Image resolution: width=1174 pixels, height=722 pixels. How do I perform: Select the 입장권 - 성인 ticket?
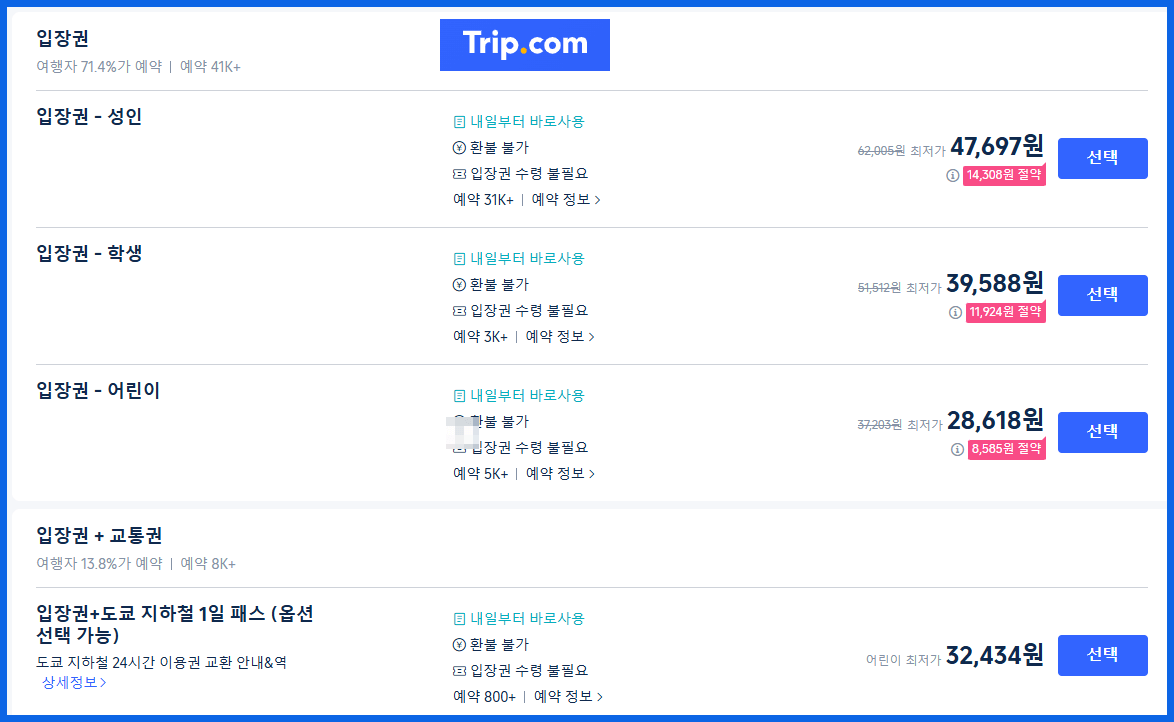[1102, 158]
